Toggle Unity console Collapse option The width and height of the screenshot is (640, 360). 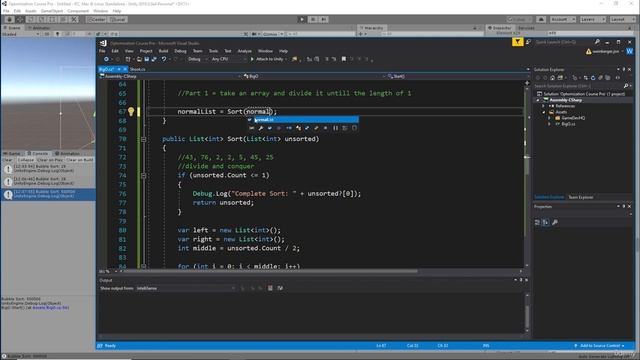(x=25, y=160)
